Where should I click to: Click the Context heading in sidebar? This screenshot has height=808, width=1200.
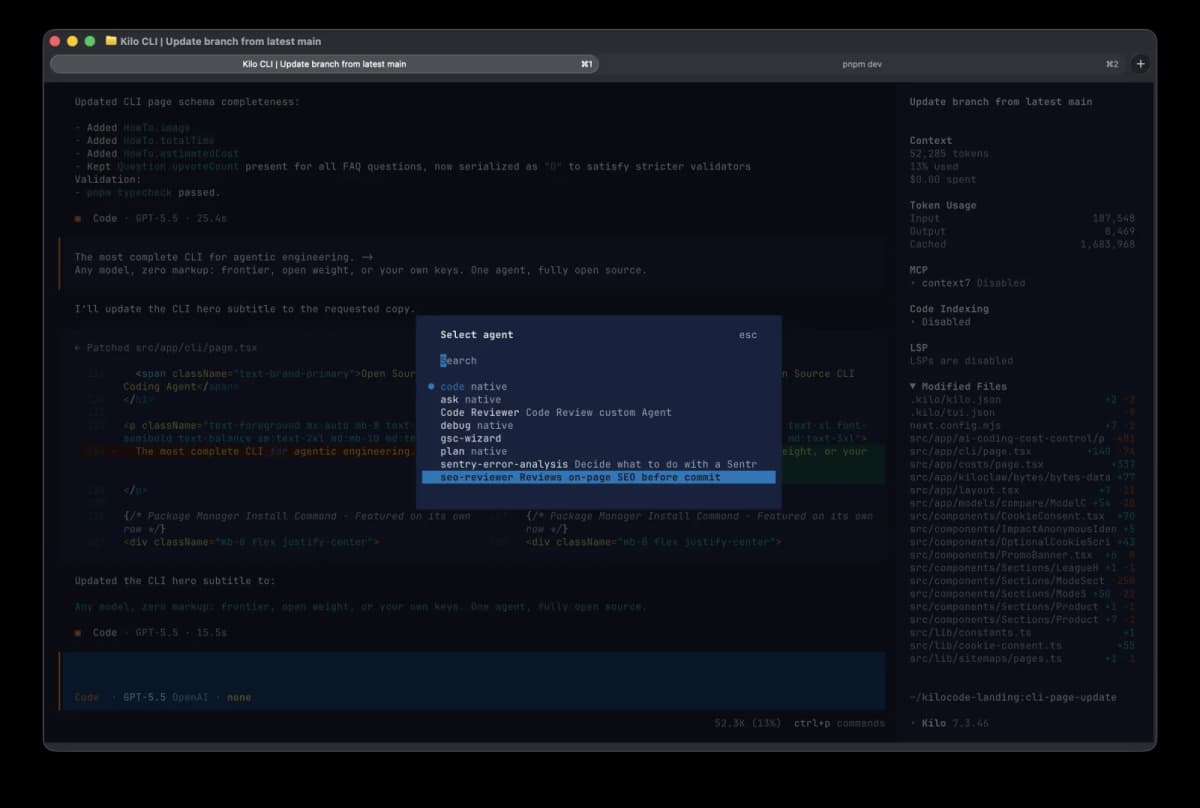click(x=931, y=141)
